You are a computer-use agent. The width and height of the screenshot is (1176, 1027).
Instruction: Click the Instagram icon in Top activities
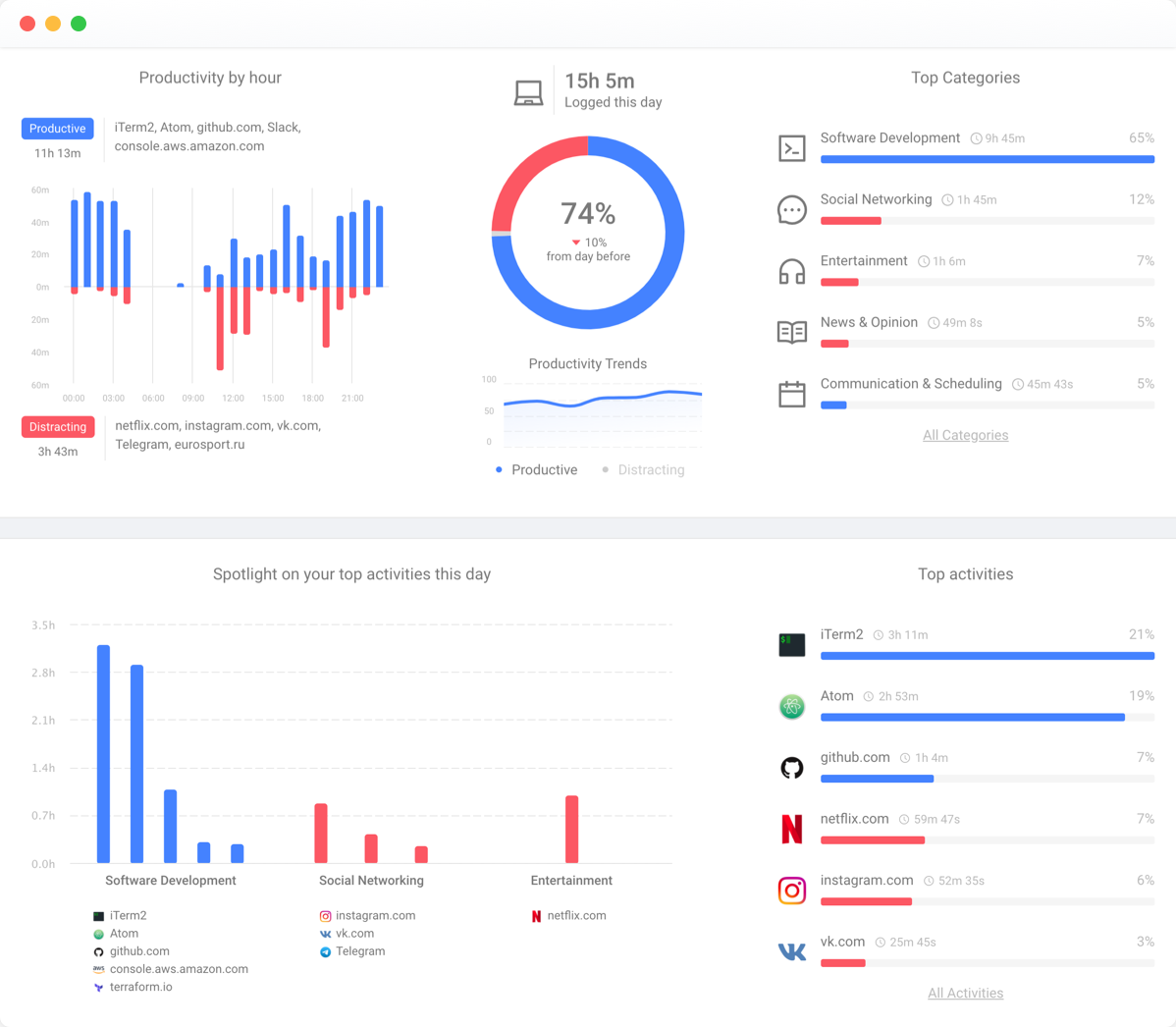click(x=792, y=891)
